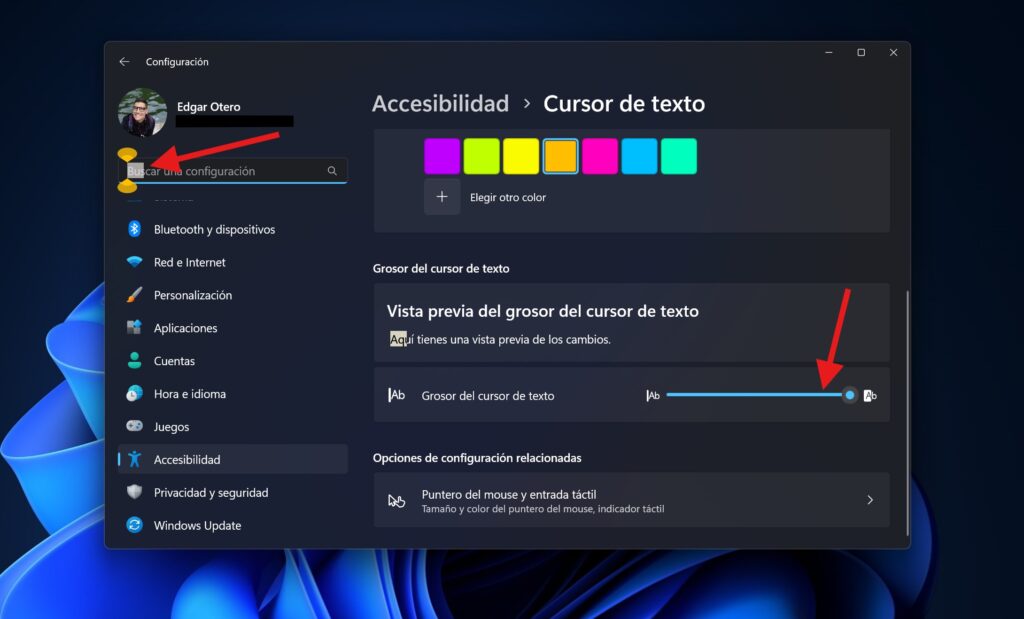Click the chevron on Puntero del mouse row

[x=870, y=500]
